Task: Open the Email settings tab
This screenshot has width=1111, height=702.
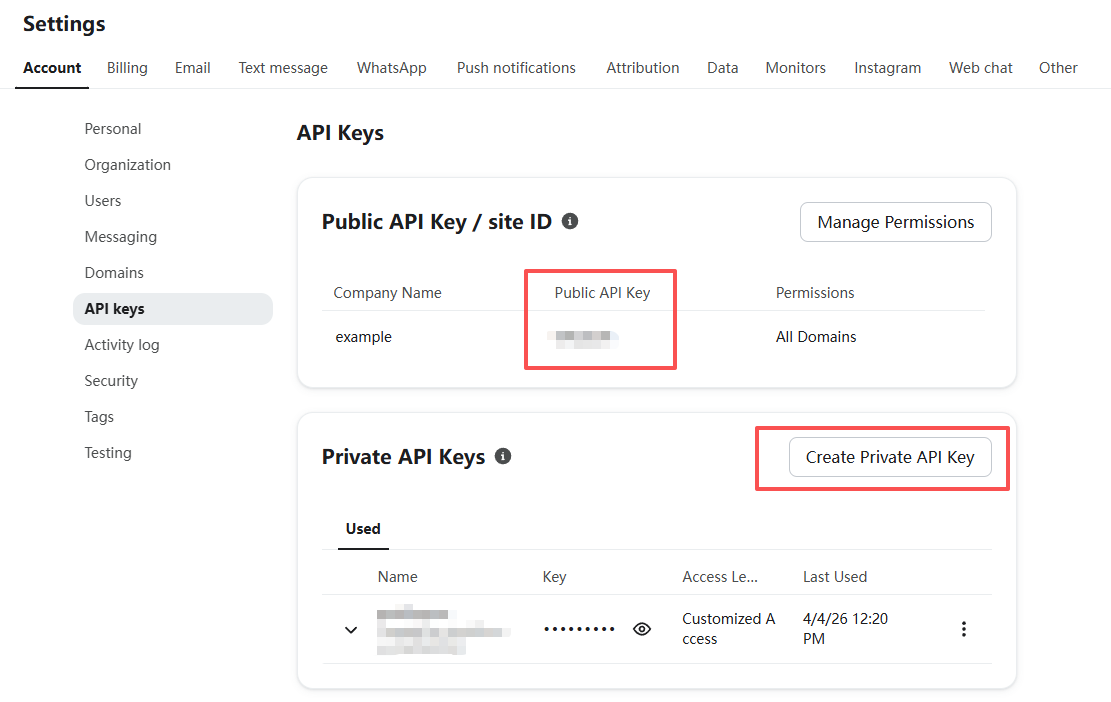Action: pos(192,68)
